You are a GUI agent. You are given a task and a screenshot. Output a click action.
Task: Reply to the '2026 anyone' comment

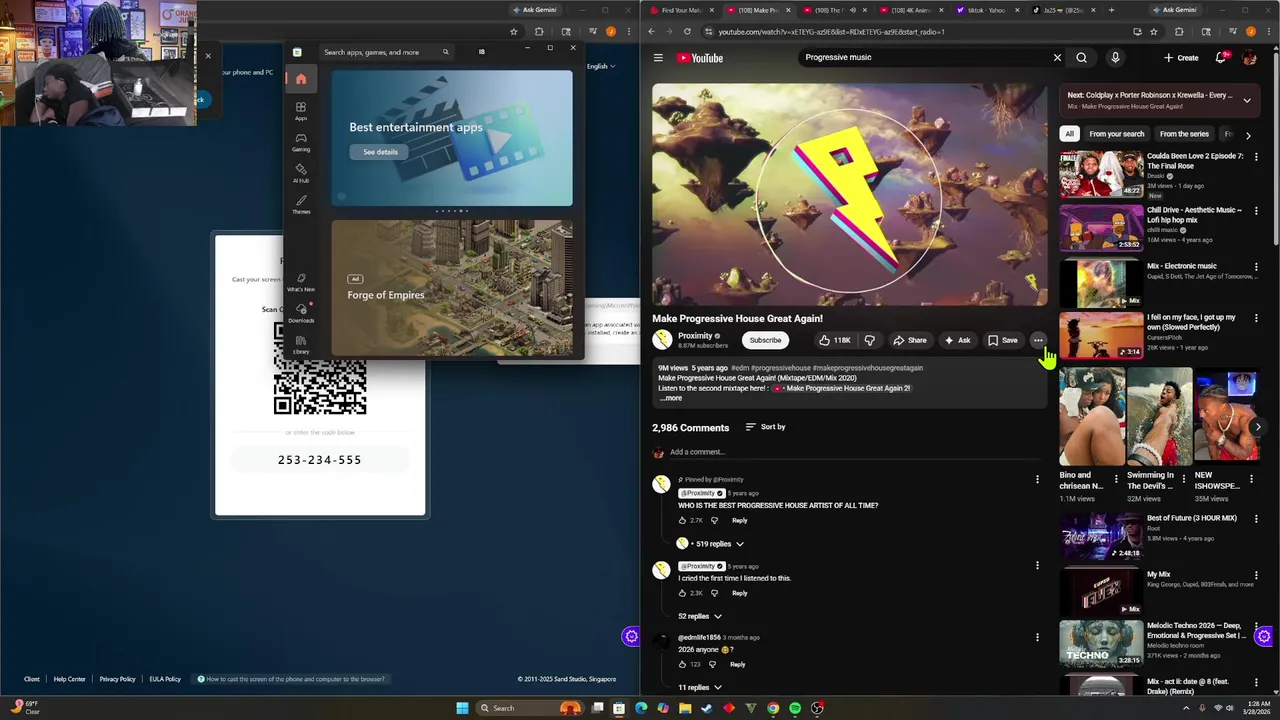pos(737,664)
